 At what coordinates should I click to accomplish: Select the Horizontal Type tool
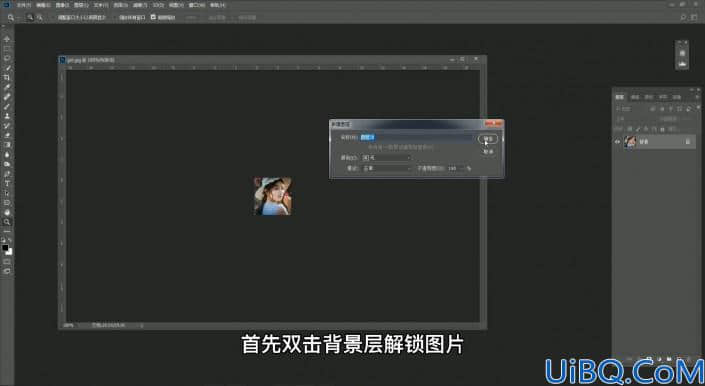coord(7,183)
